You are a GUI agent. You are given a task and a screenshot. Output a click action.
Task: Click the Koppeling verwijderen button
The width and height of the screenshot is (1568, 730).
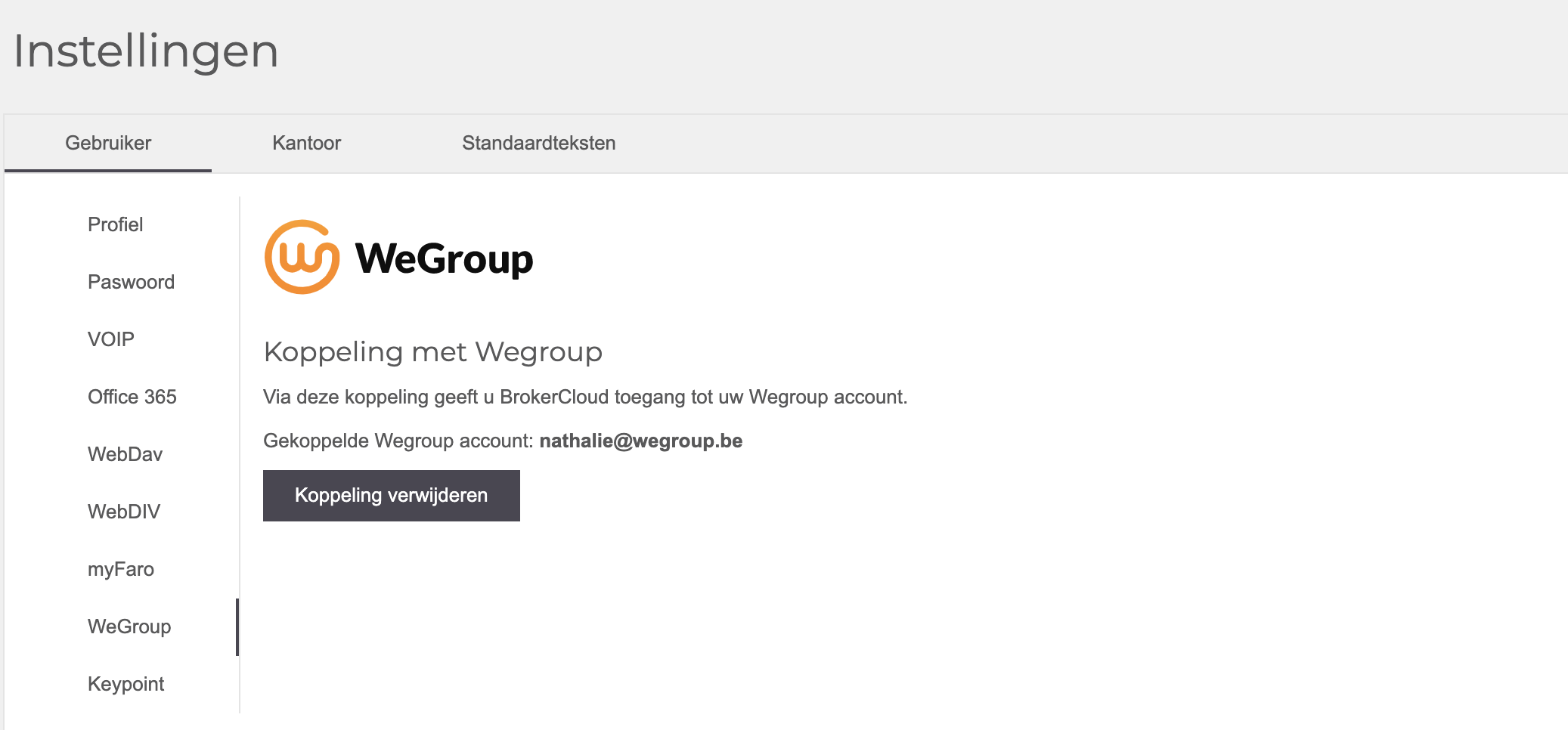390,495
